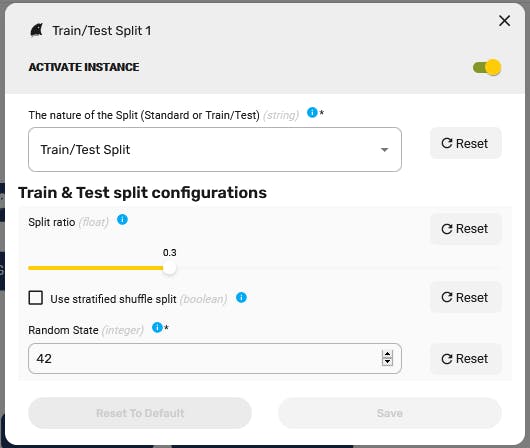
Task: Click info icon beside stratified shuffle split
Action: (241, 298)
